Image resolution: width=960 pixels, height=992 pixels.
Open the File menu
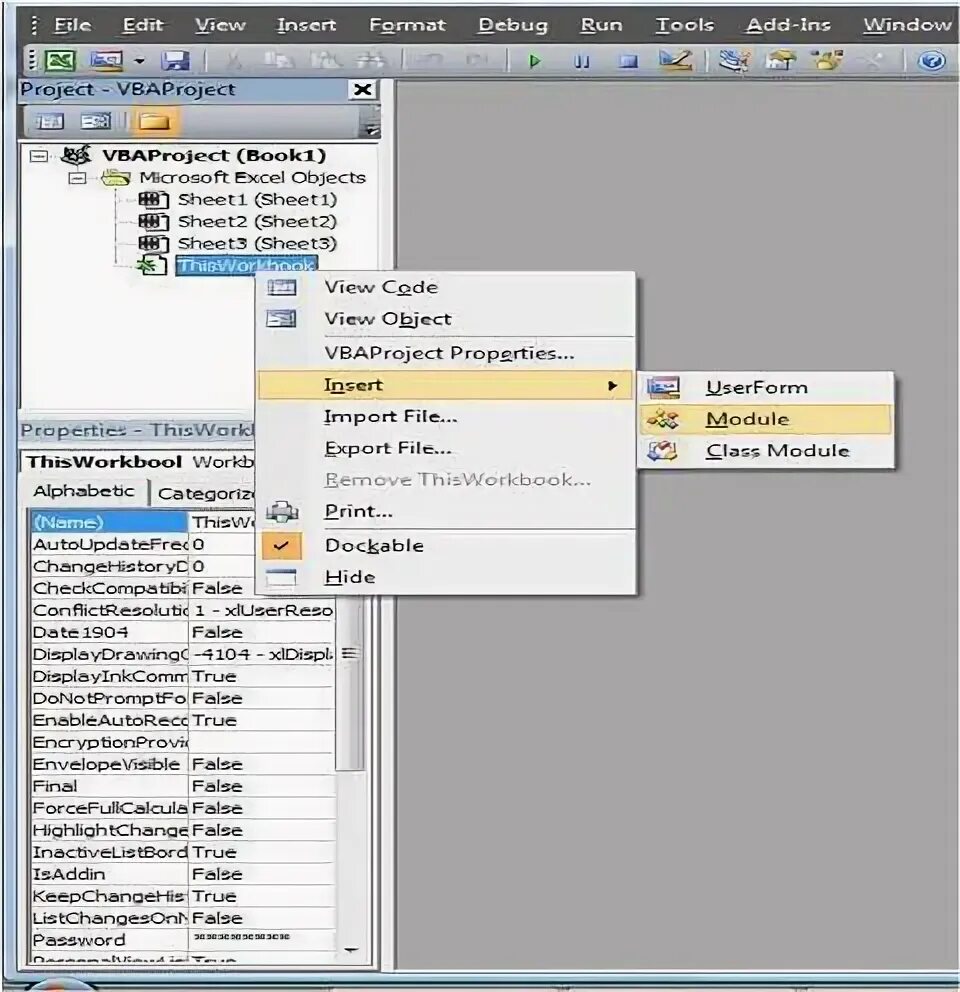coord(73,25)
